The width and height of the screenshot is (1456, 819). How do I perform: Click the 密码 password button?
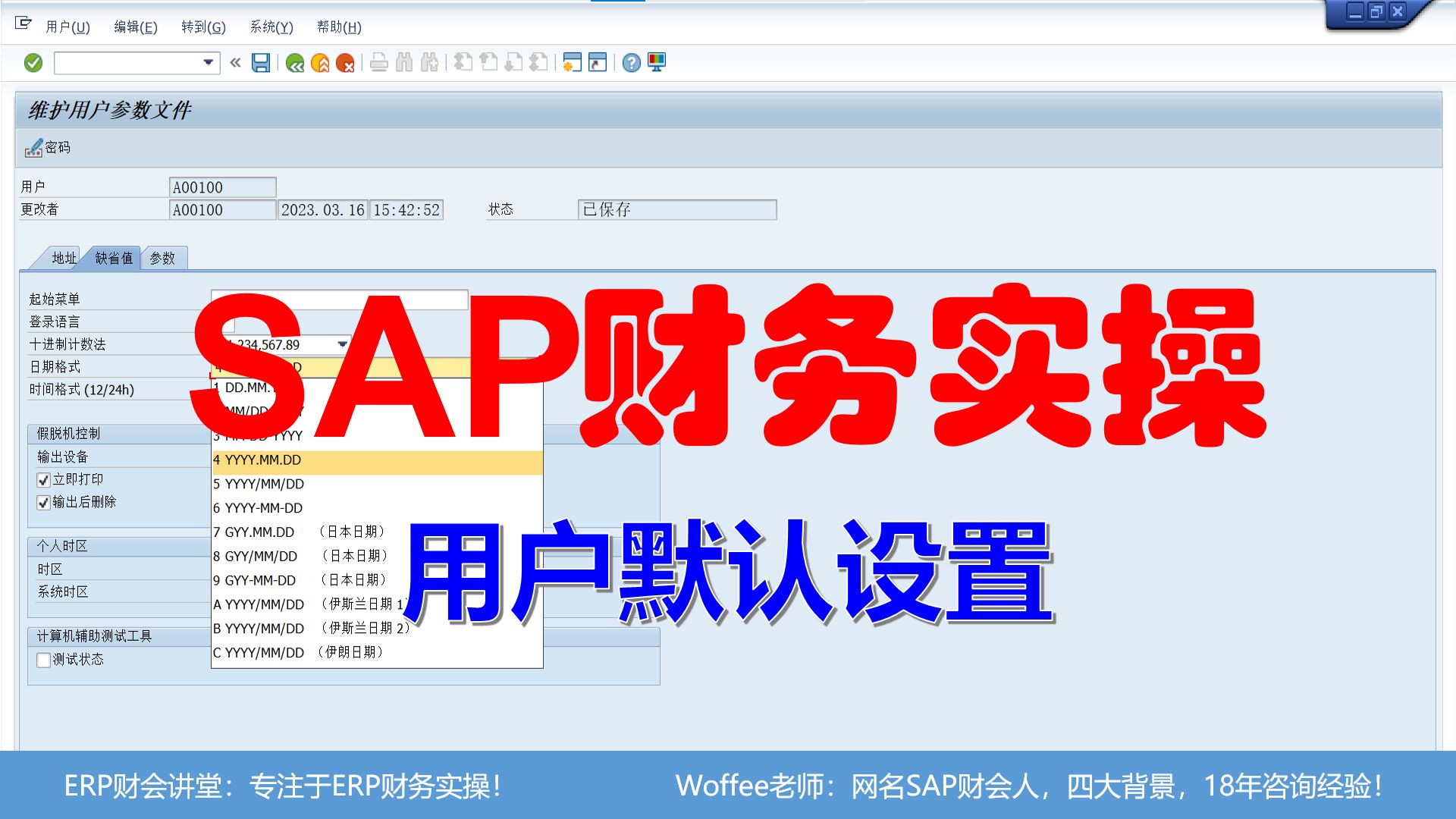(49, 148)
